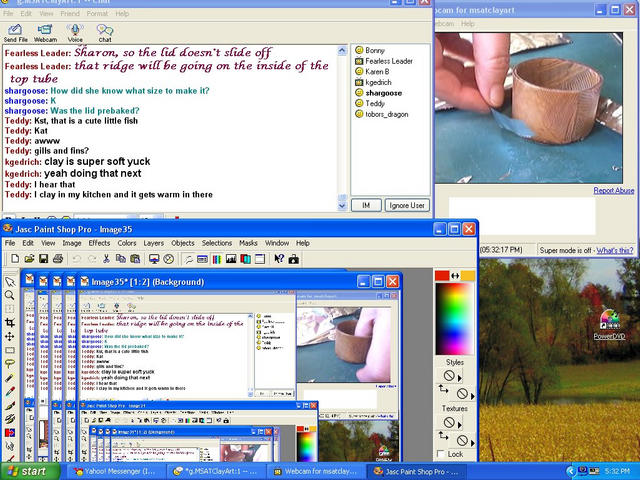Save the image with the floppy disk icon
The image size is (640, 480).
43,259
